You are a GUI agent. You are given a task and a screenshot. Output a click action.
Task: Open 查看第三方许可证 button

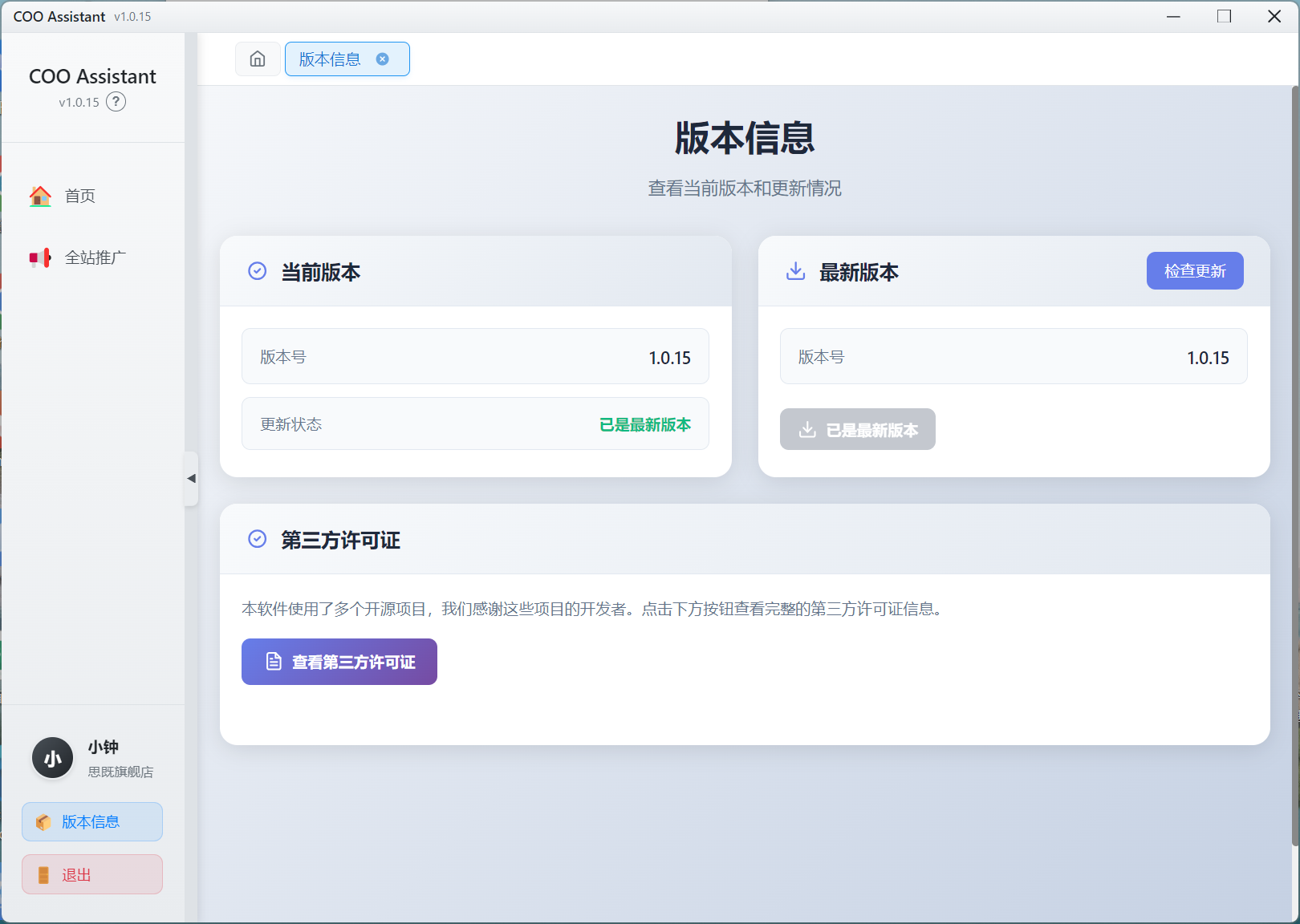[x=339, y=662]
